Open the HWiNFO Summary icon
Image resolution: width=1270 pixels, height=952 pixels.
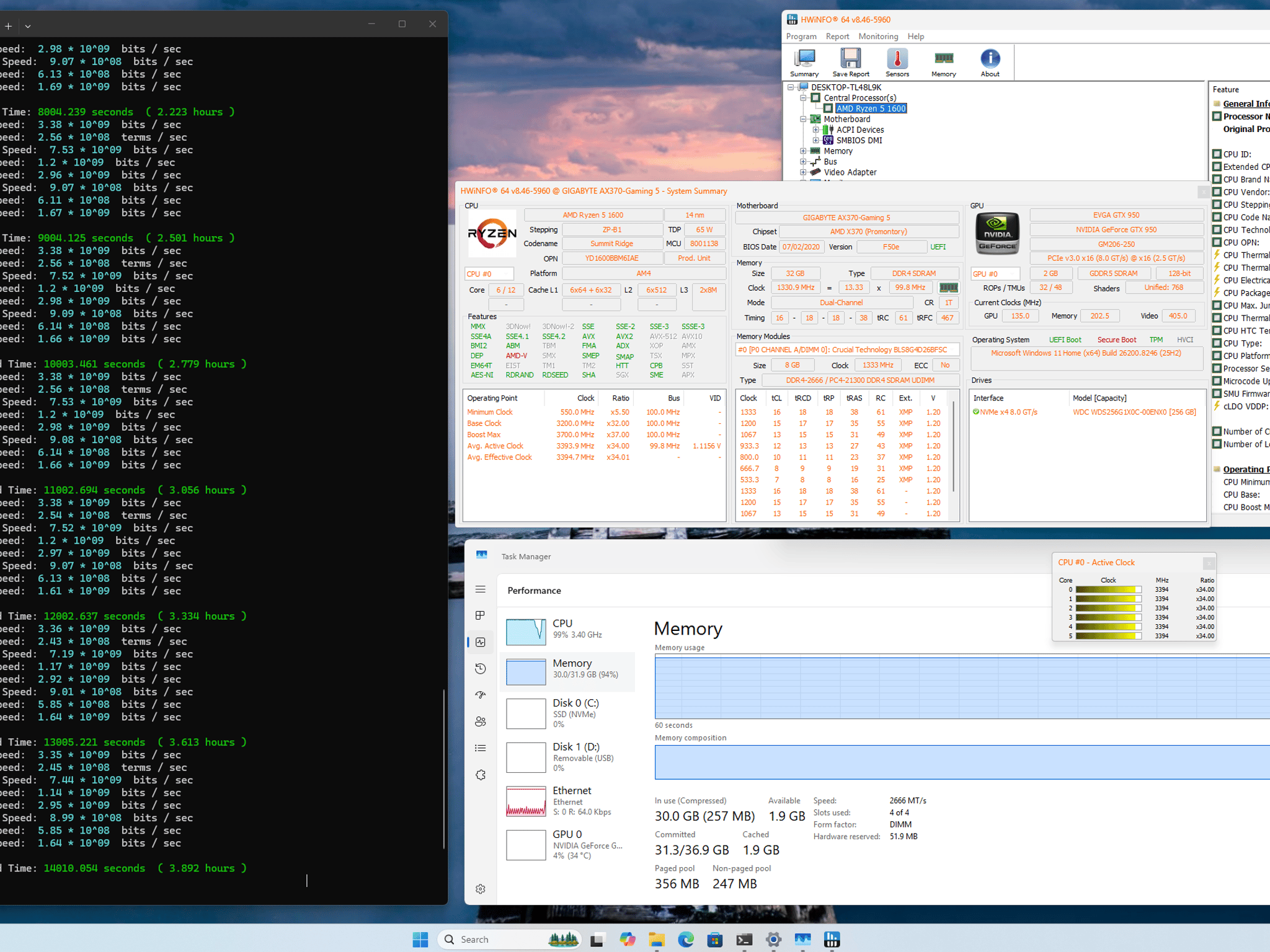coord(804,63)
